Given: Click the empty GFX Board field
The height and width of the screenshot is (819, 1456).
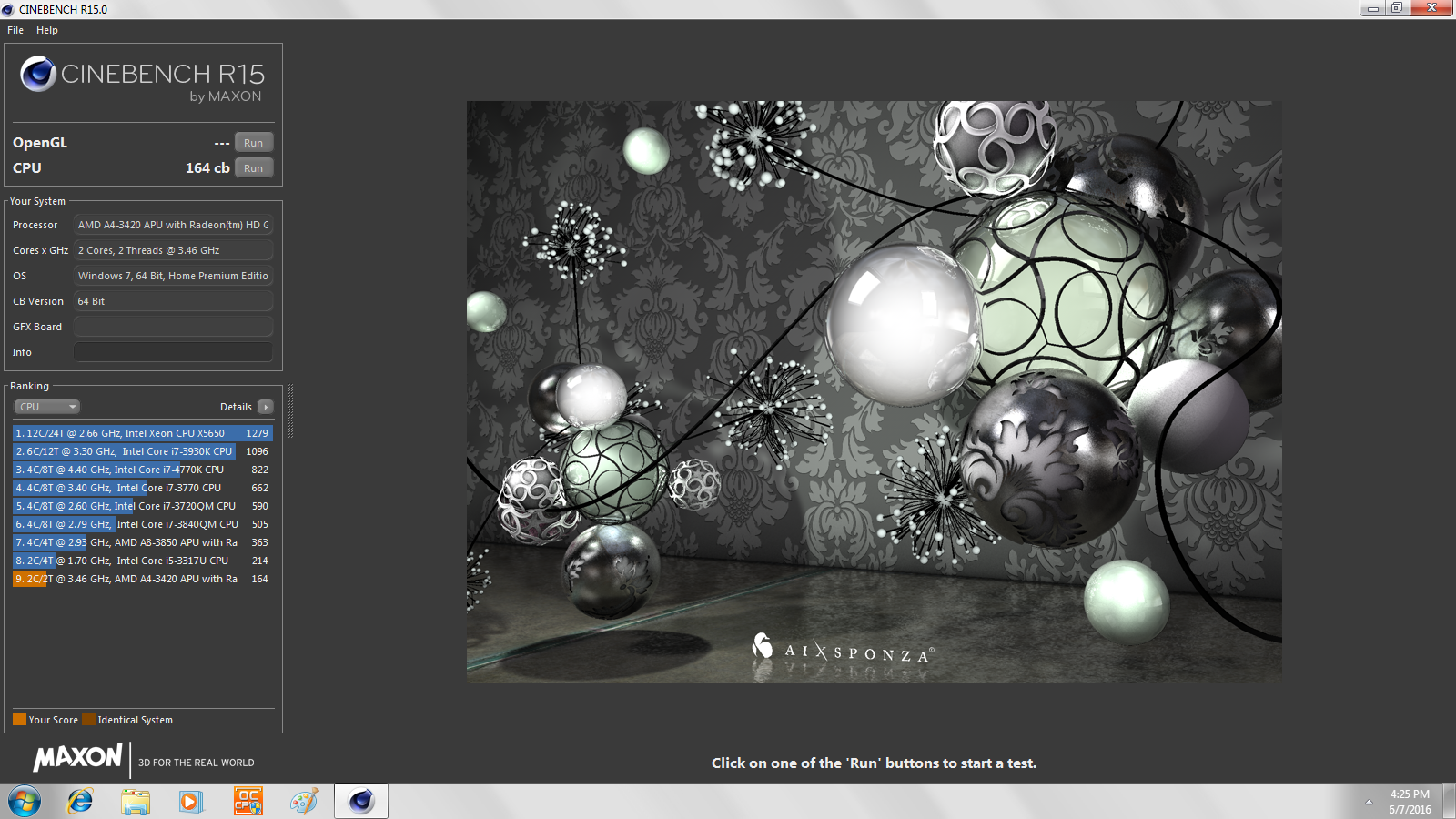Looking at the screenshot, I should point(173,327).
